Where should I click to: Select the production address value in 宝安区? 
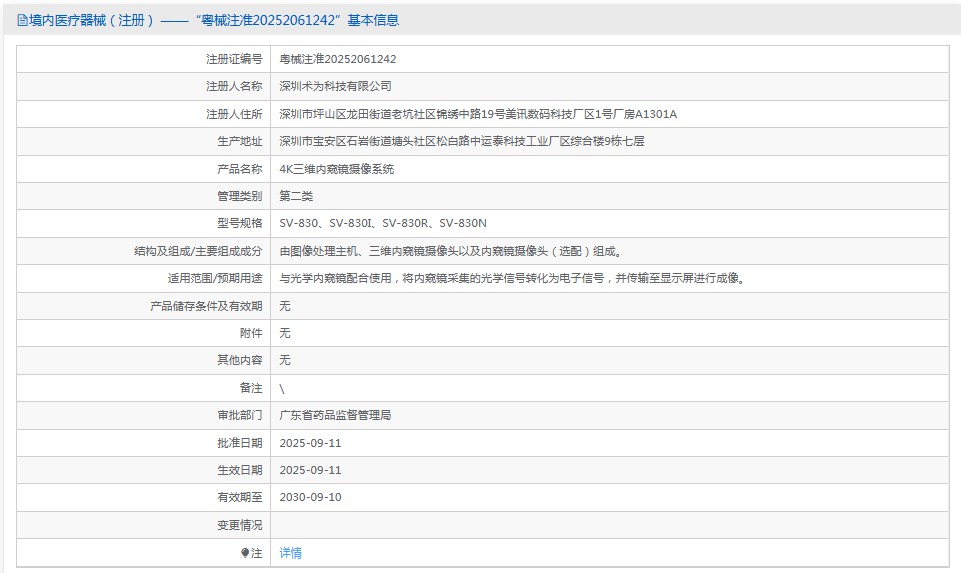coord(461,141)
